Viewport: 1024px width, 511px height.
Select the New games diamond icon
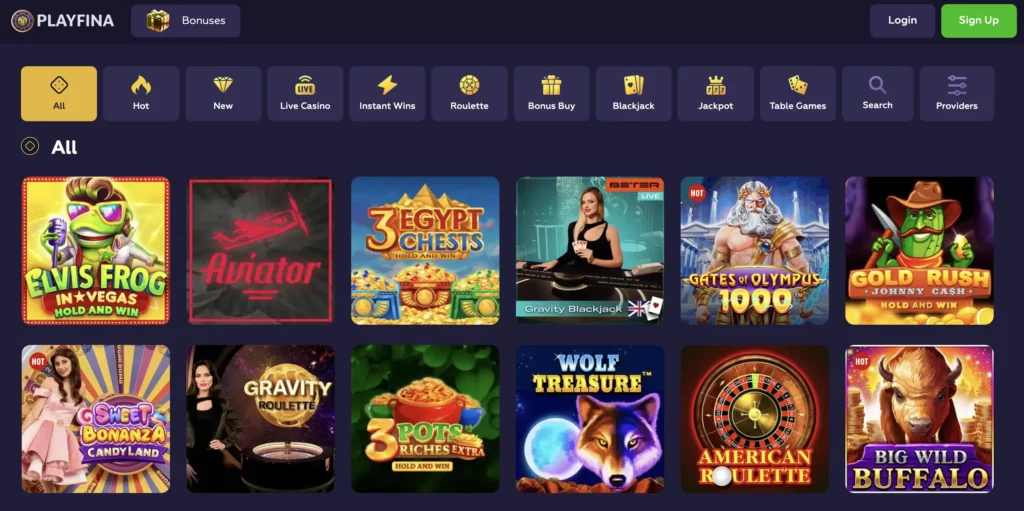(223, 93)
